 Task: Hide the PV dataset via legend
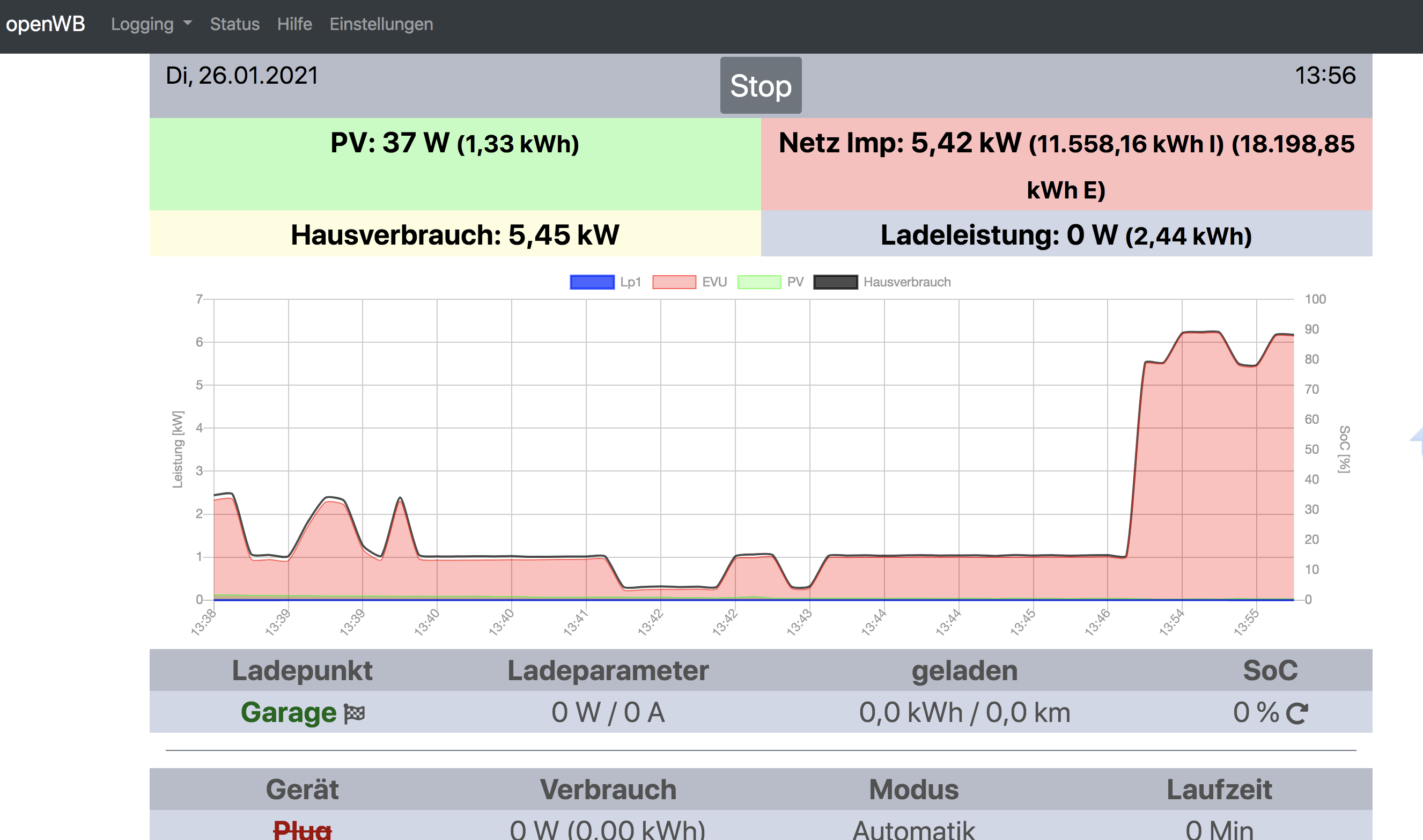(x=795, y=282)
